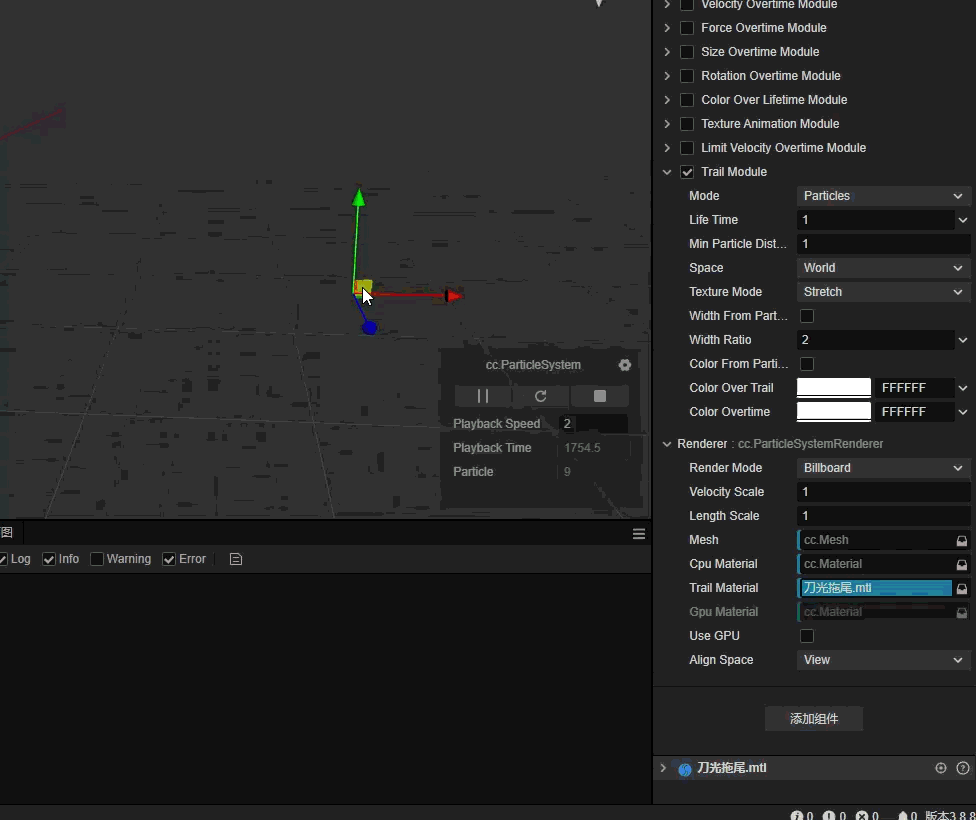Screen dimensions: 976x820
Task: Toggle Color From Particle checkbox
Action: coord(807,364)
